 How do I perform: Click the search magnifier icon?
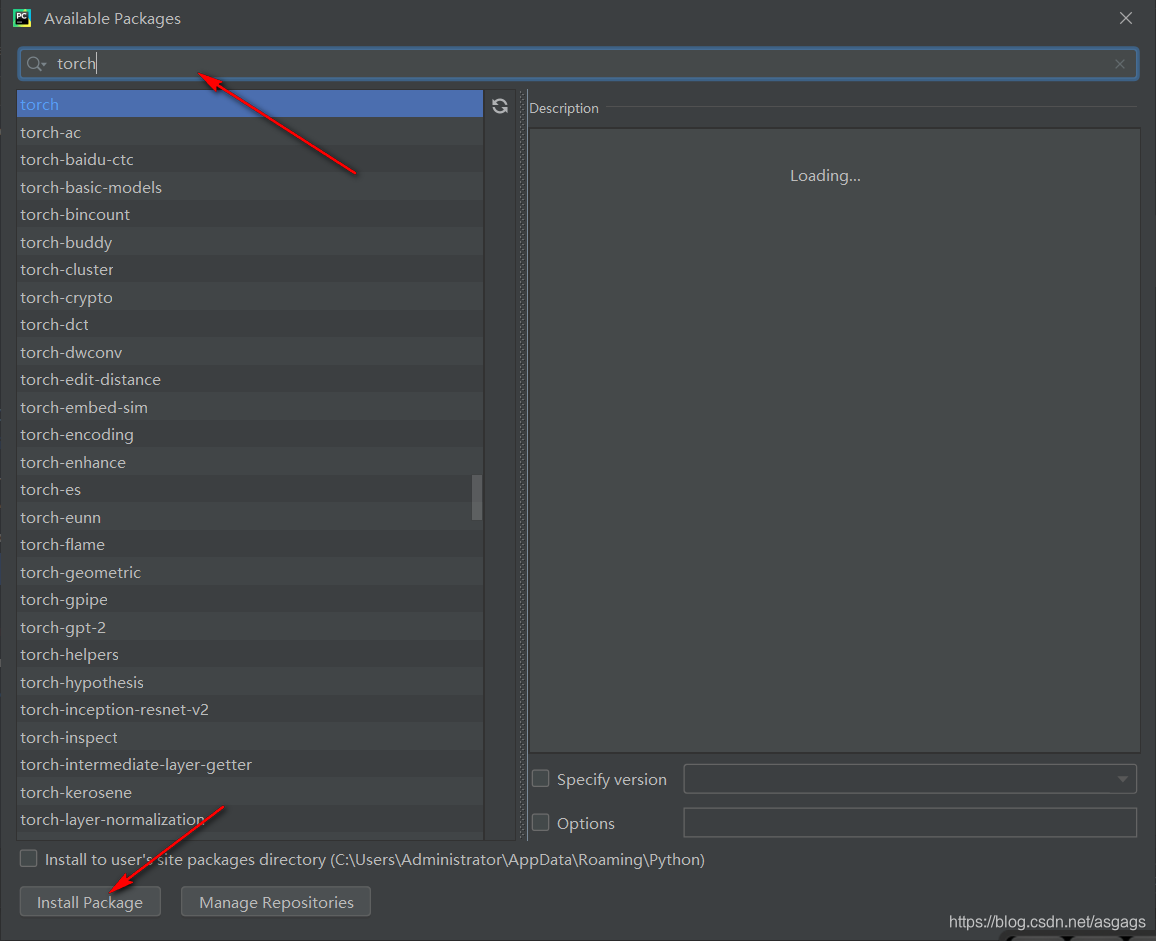35,64
